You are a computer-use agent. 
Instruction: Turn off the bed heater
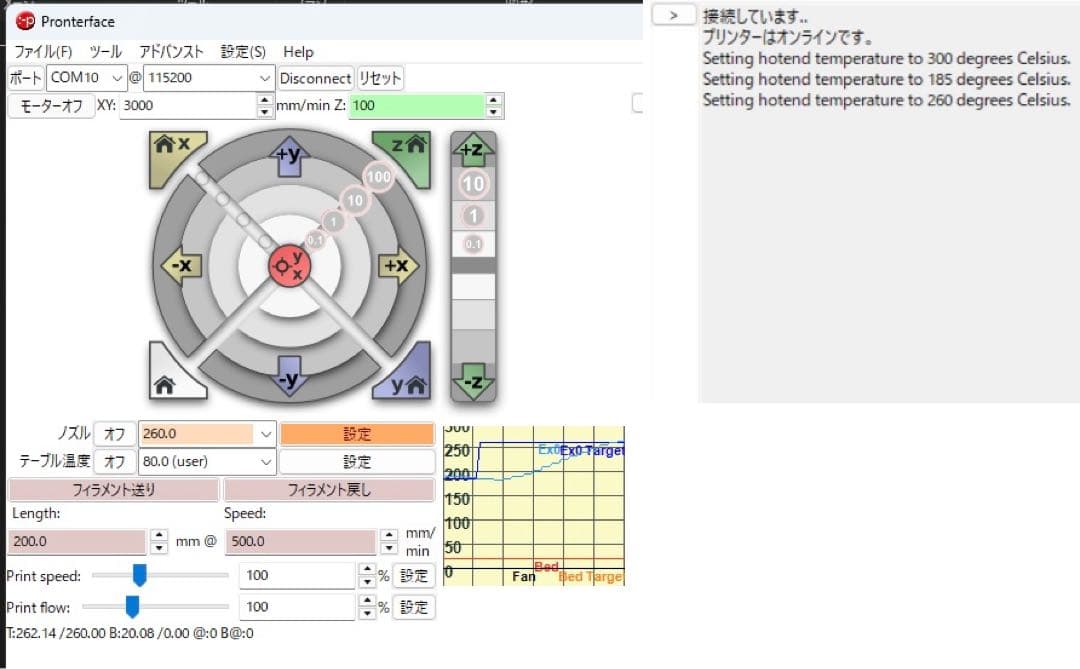pyautogui.click(x=113, y=462)
